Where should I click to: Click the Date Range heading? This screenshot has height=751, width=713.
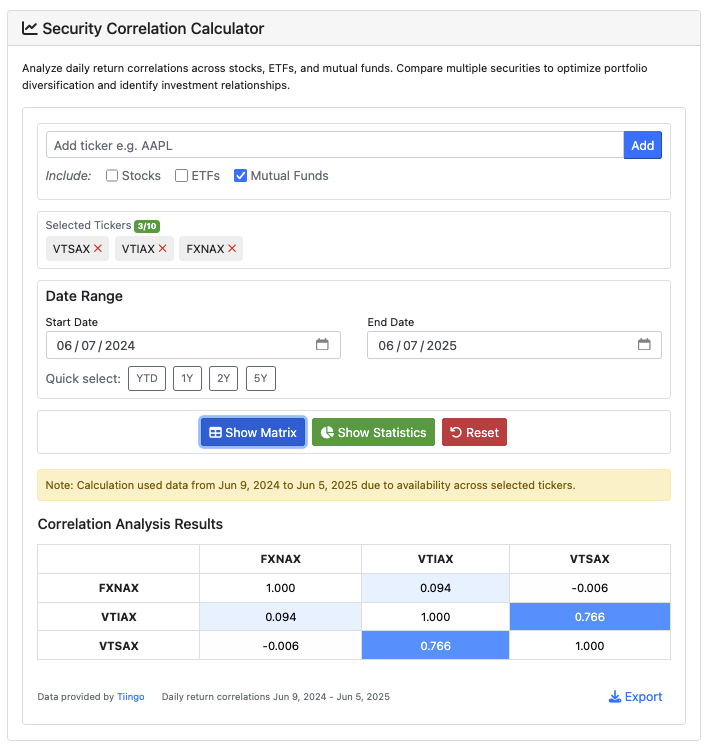click(84, 296)
